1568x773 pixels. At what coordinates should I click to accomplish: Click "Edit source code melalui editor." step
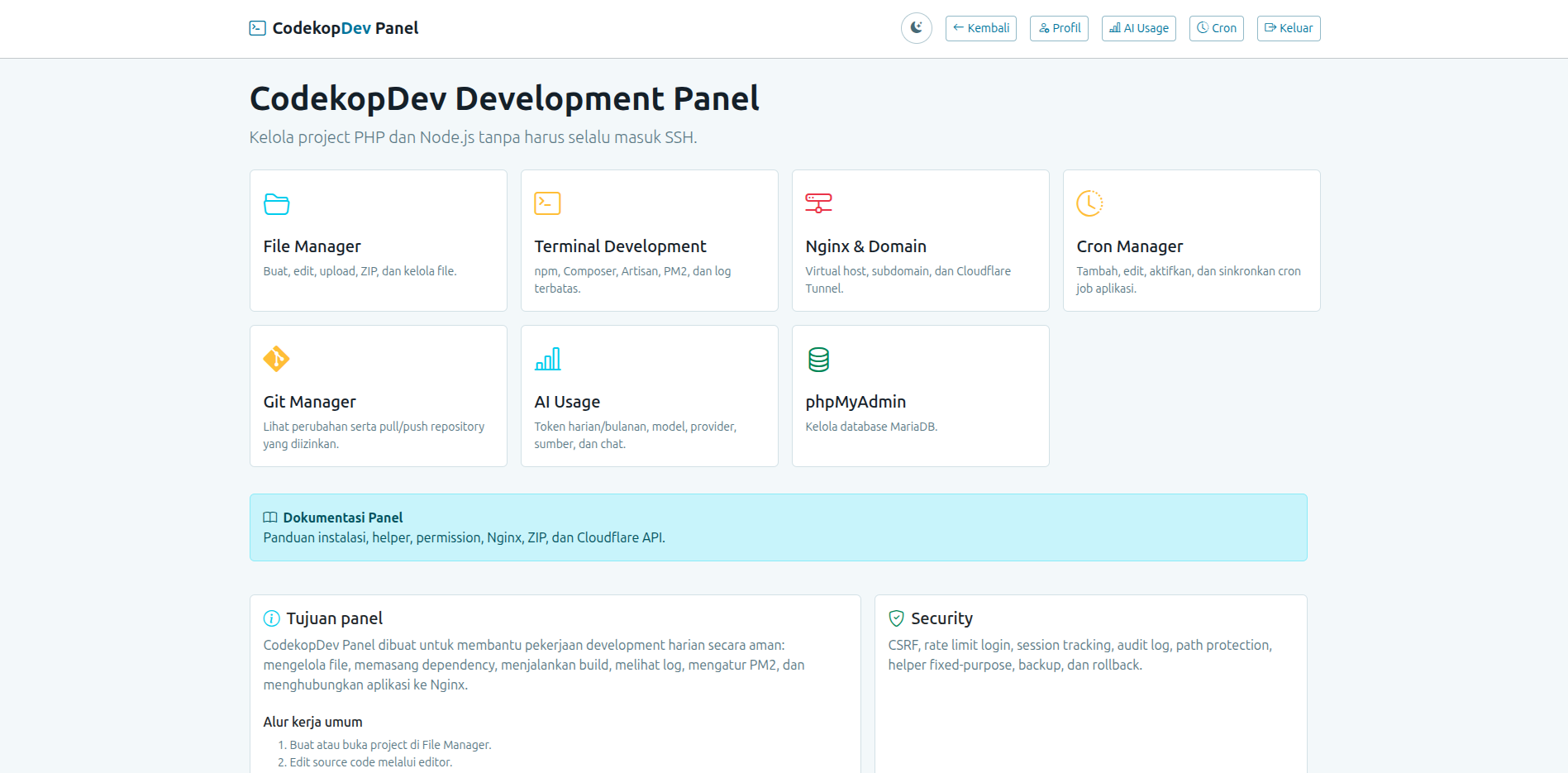click(370, 762)
